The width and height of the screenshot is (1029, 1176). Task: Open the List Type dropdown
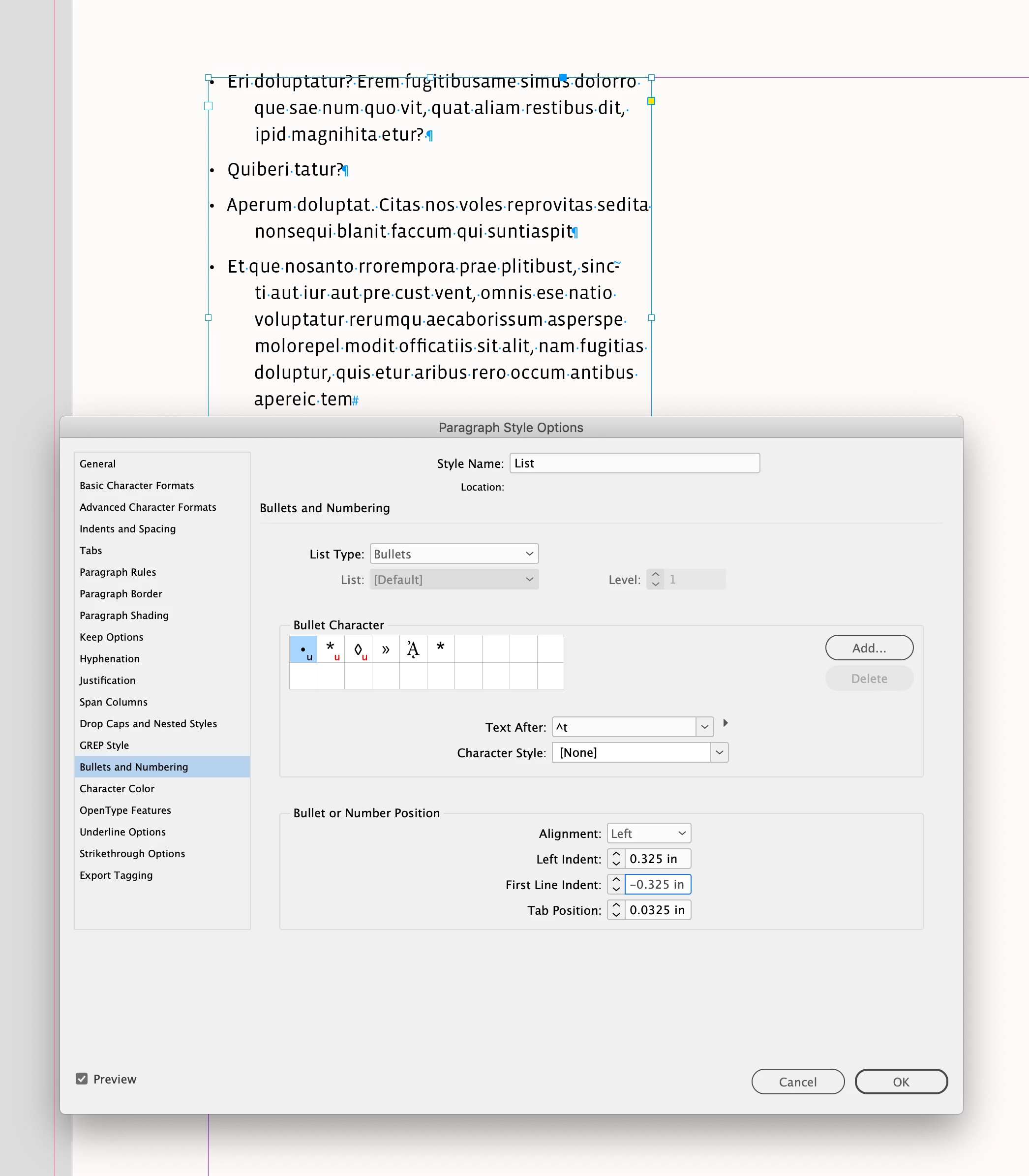pyautogui.click(x=454, y=554)
